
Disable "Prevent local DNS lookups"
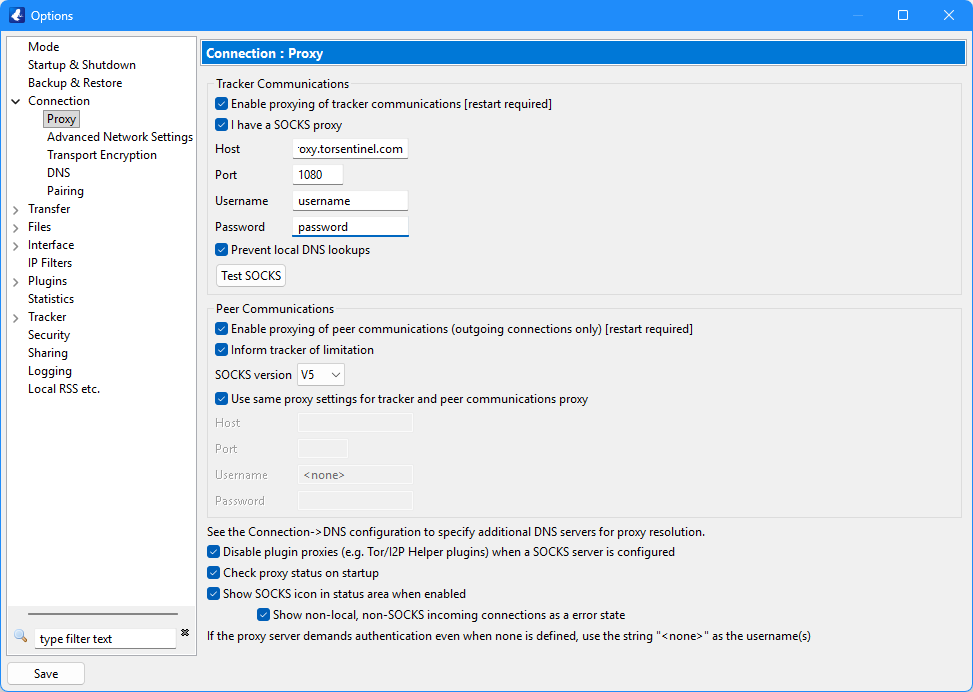tap(221, 250)
